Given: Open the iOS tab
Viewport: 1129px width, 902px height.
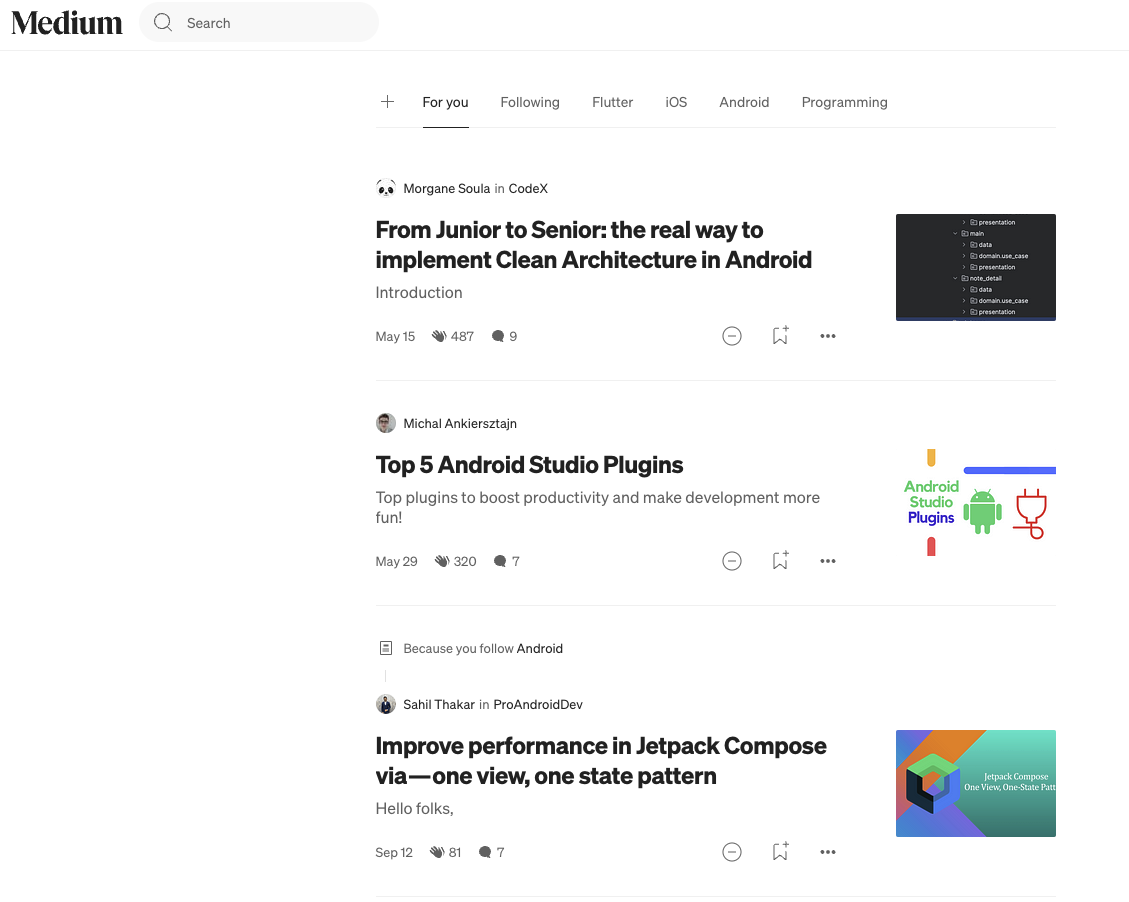Looking at the screenshot, I should point(676,102).
